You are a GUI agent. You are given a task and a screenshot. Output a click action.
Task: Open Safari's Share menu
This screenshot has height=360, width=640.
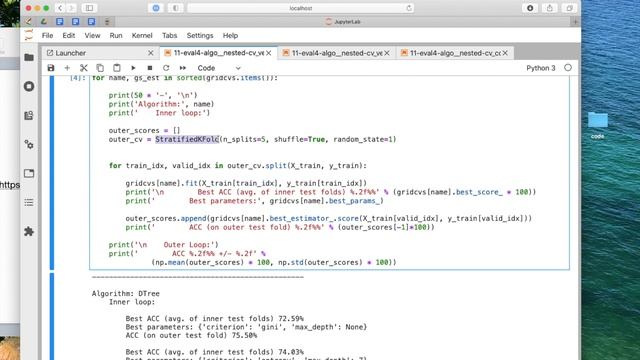tap(549, 8)
